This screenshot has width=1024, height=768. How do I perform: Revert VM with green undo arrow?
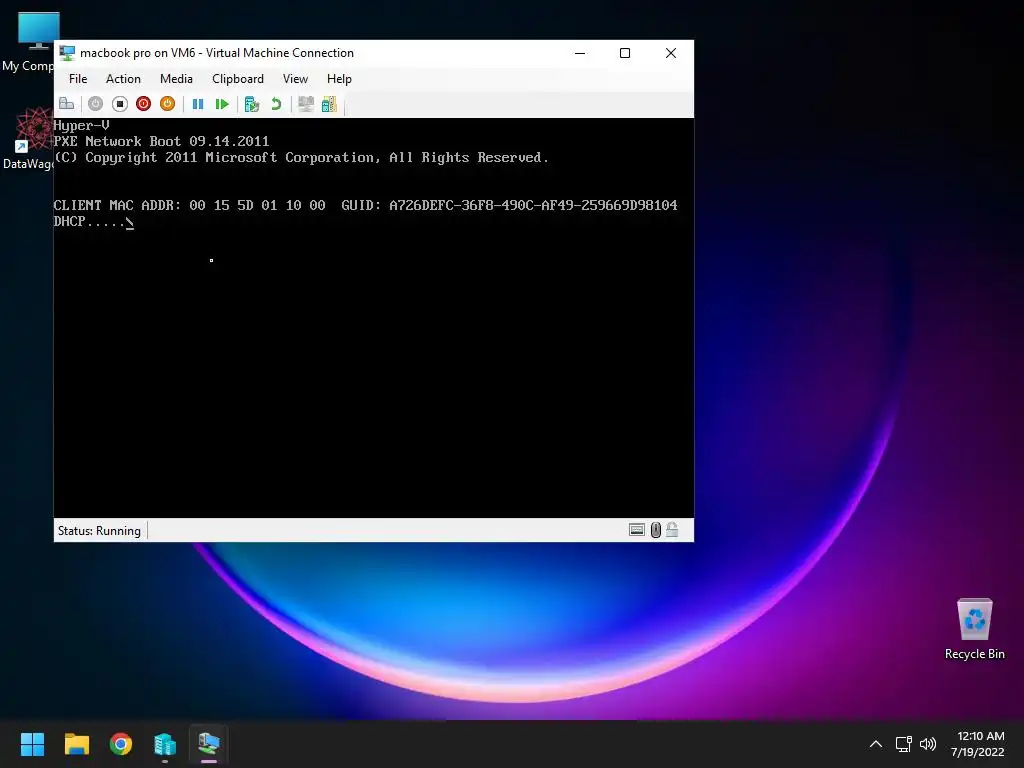pyautogui.click(x=276, y=104)
